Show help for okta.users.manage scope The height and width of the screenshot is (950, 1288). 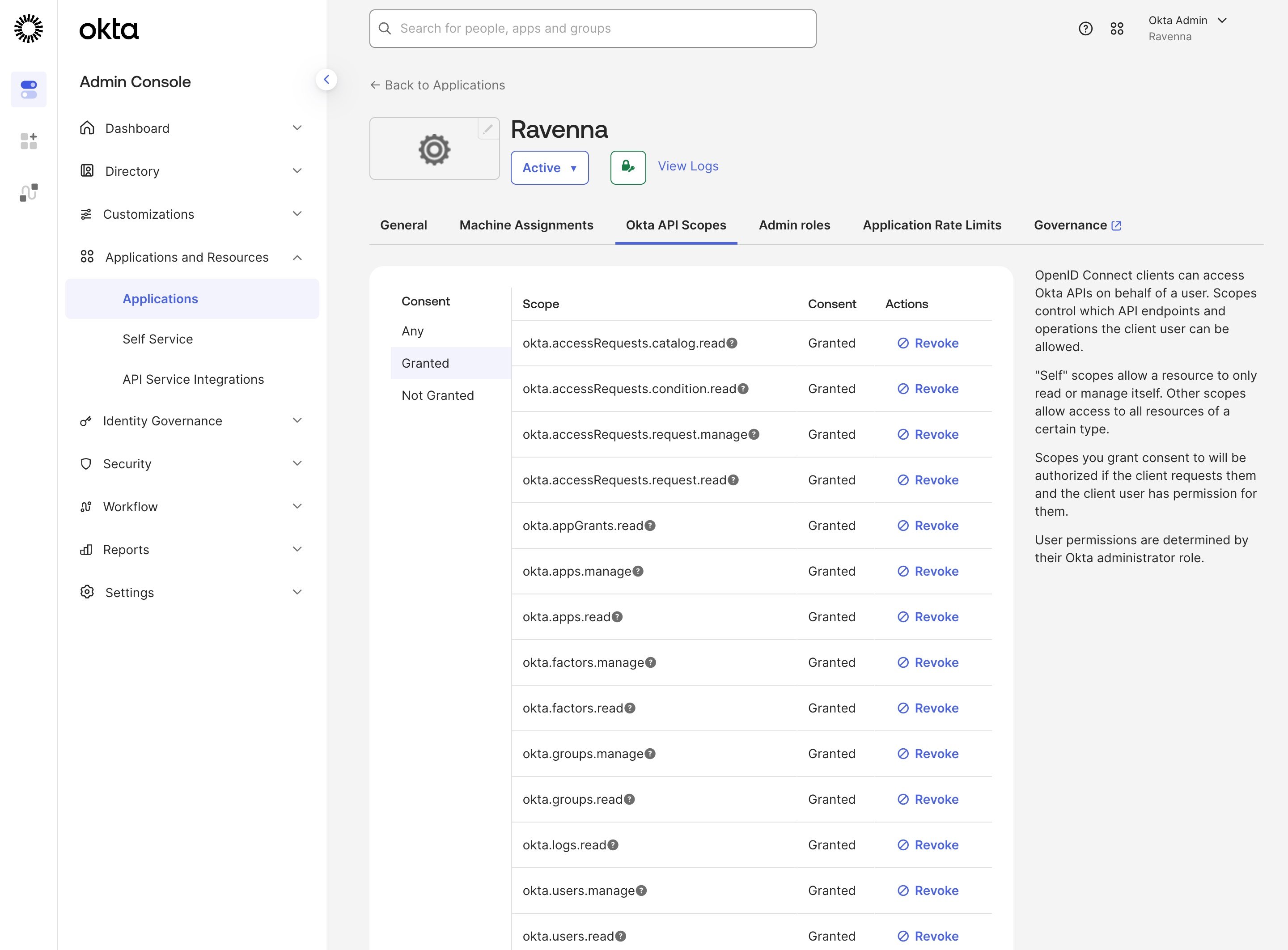pyautogui.click(x=641, y=891)
